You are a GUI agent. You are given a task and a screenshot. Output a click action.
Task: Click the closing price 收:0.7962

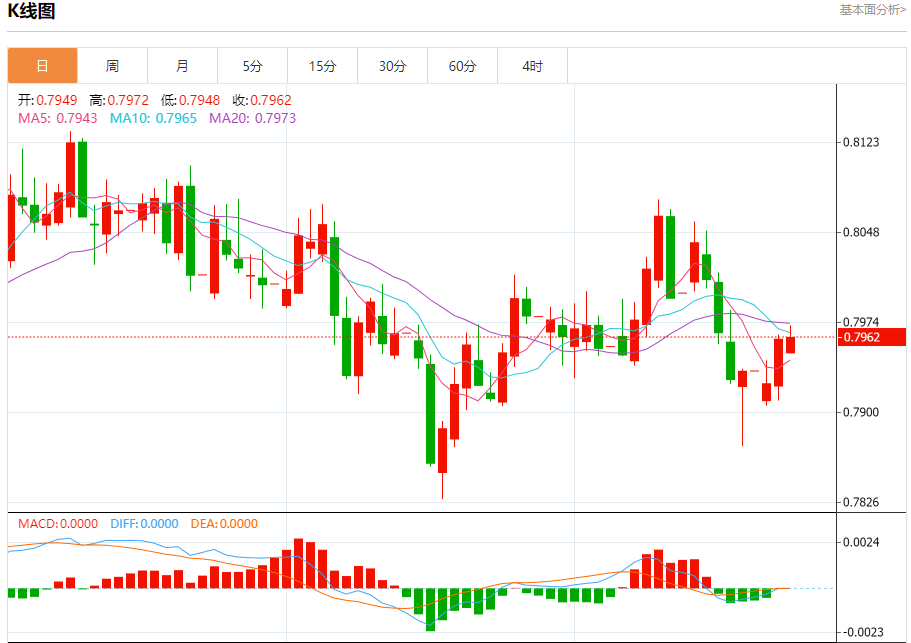click(x=262, y=100)
